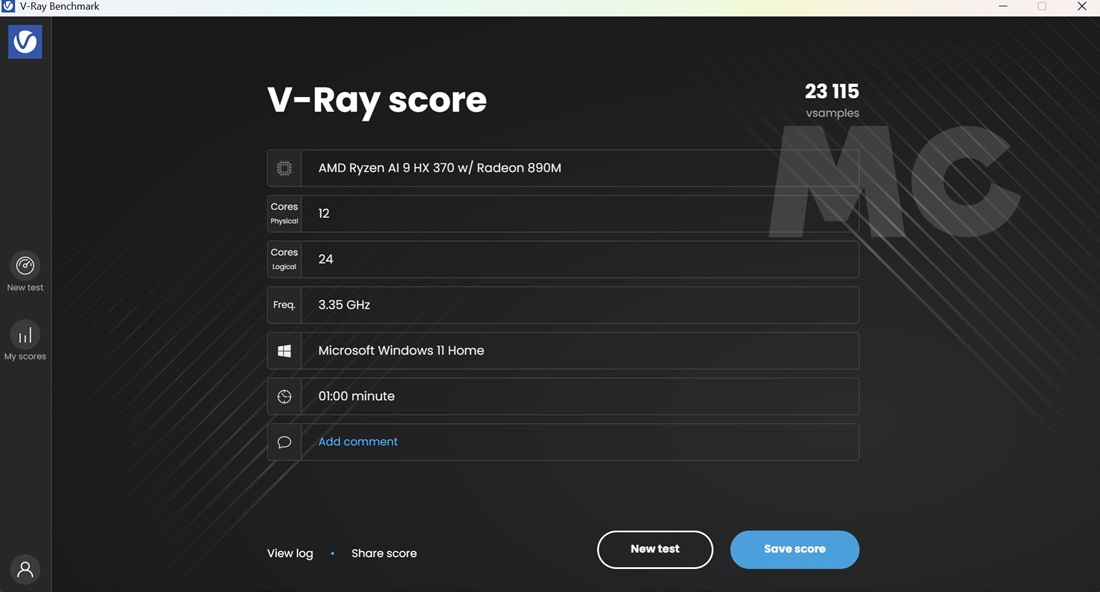This screenshot has height=592, width=1100.
Task: Click the clock icon beside 01:00 minute
Action: coord(284,397)
